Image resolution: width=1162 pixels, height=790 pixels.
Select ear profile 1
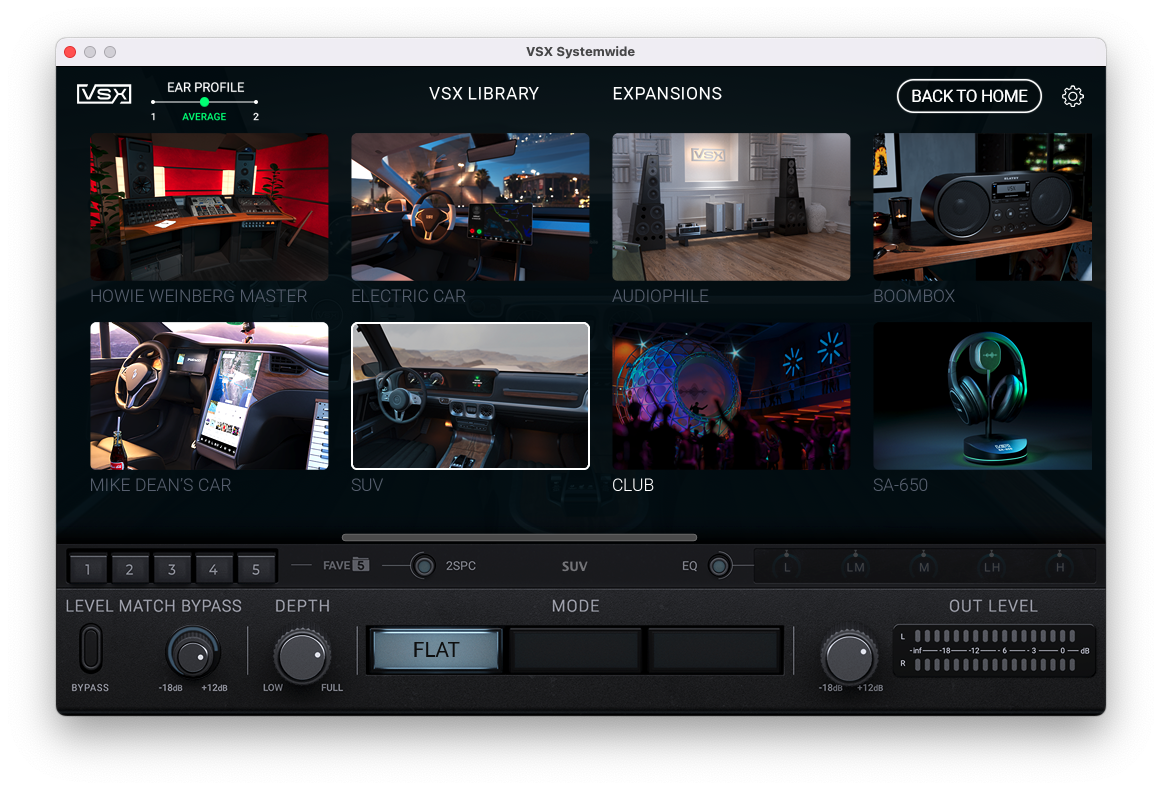tap(153, 116)
